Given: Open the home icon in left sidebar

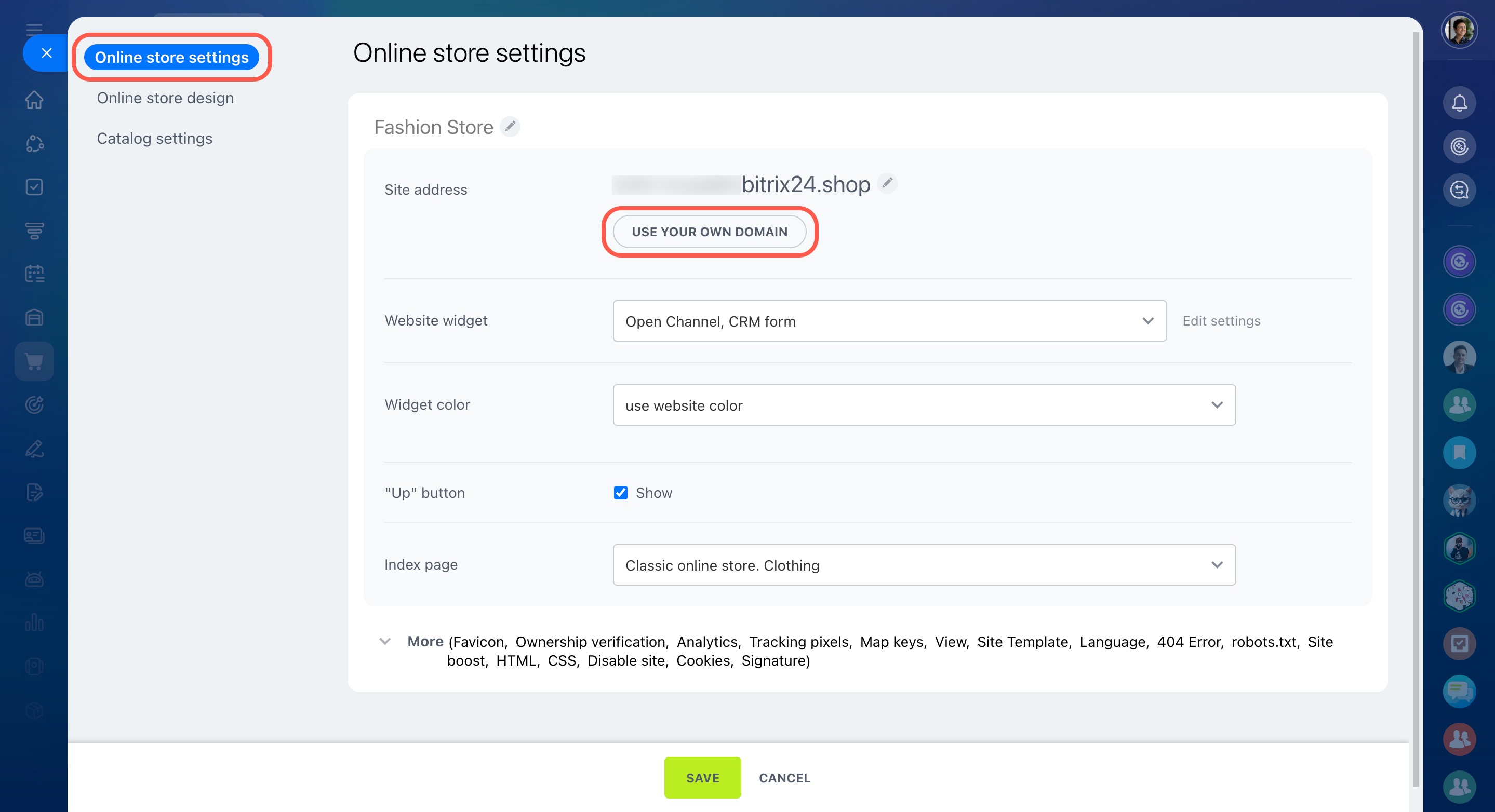Looking at the screenshot, I should [x=34, y=100].
